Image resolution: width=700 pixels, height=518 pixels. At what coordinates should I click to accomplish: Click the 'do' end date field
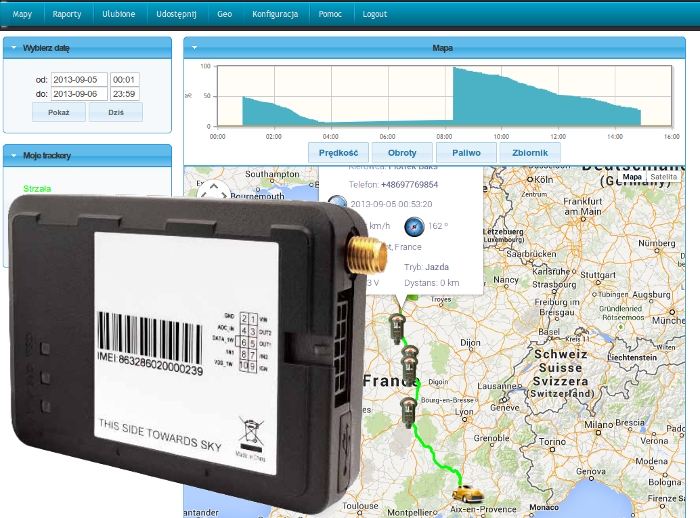[x=79, y=94]
